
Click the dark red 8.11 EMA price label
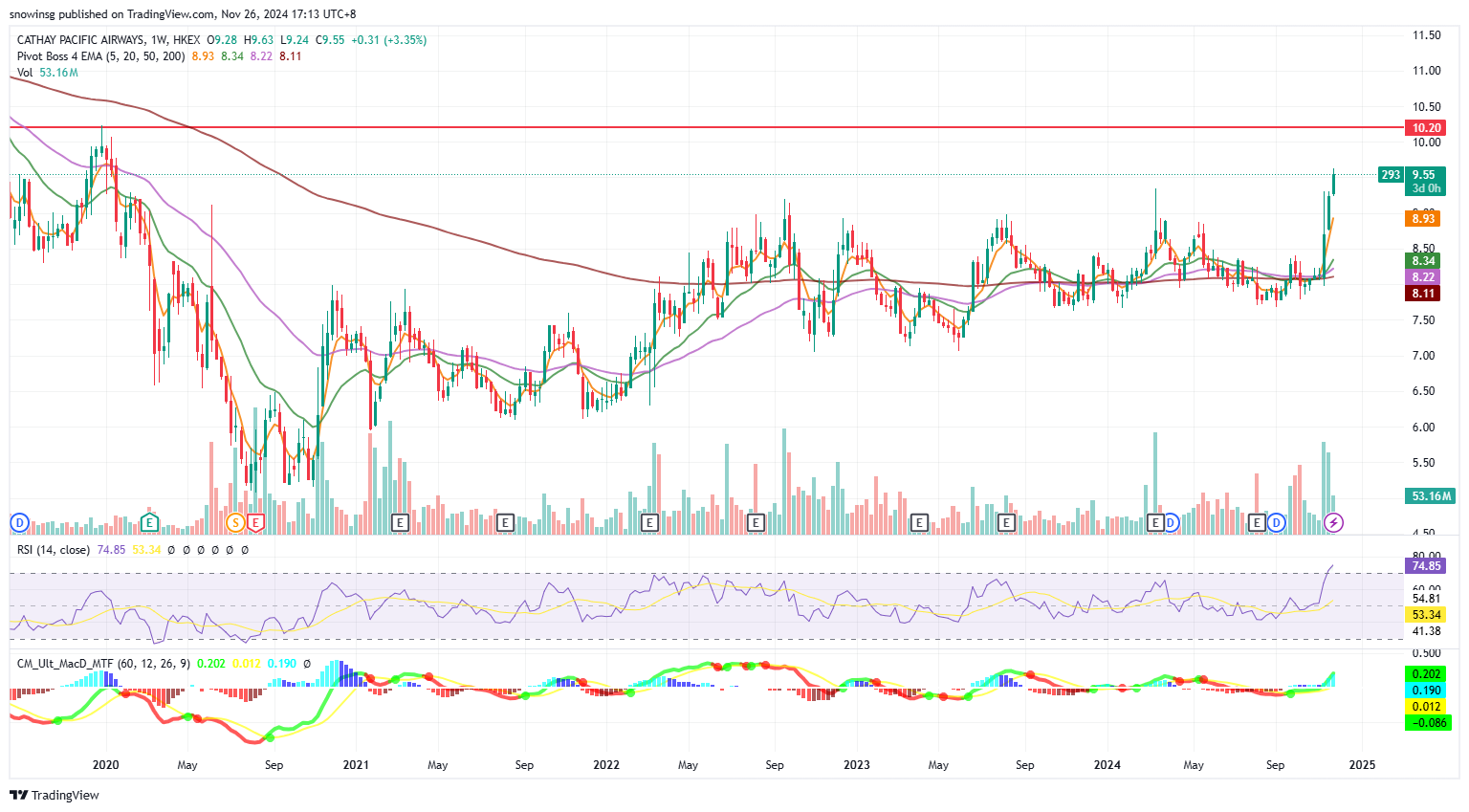click(1423, 294)
